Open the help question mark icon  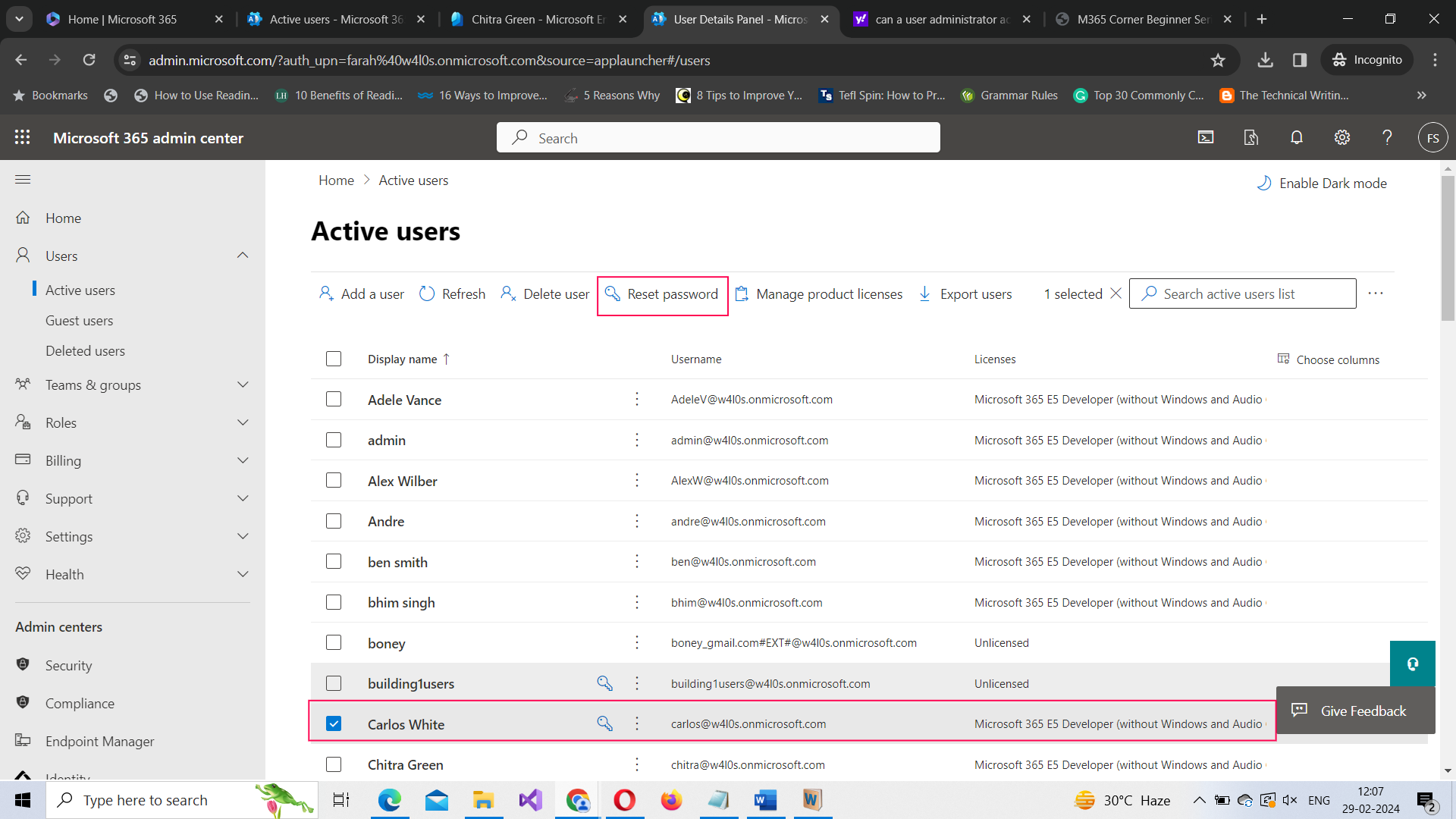click(x=1386, y=137)
